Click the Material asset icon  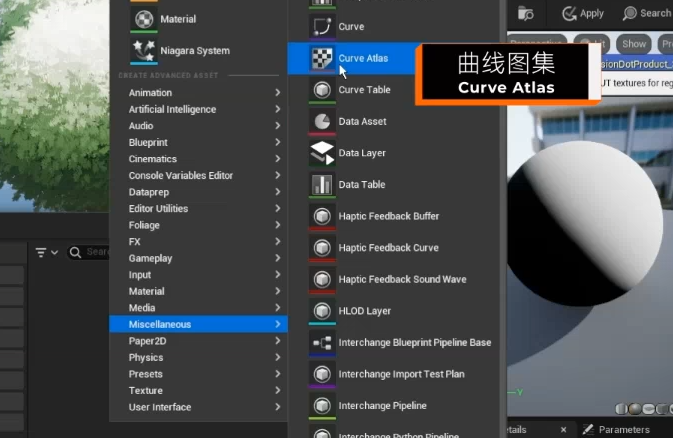[143, 19]
